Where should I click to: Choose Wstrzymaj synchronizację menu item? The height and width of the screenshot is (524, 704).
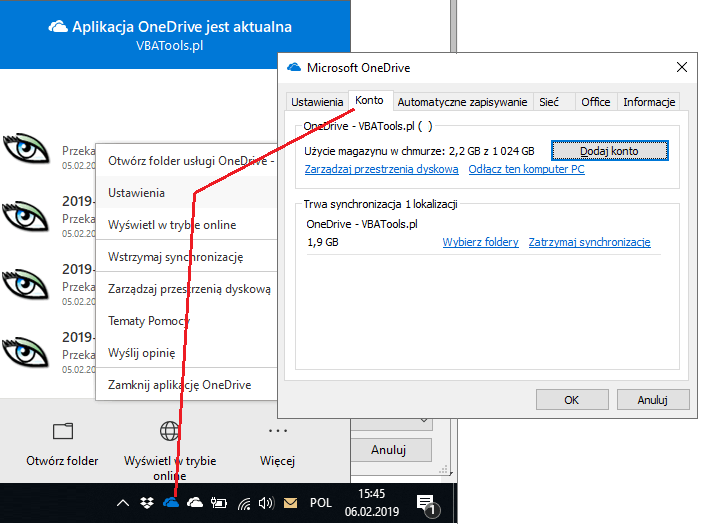pyautogui.click(x=187, y=257)
